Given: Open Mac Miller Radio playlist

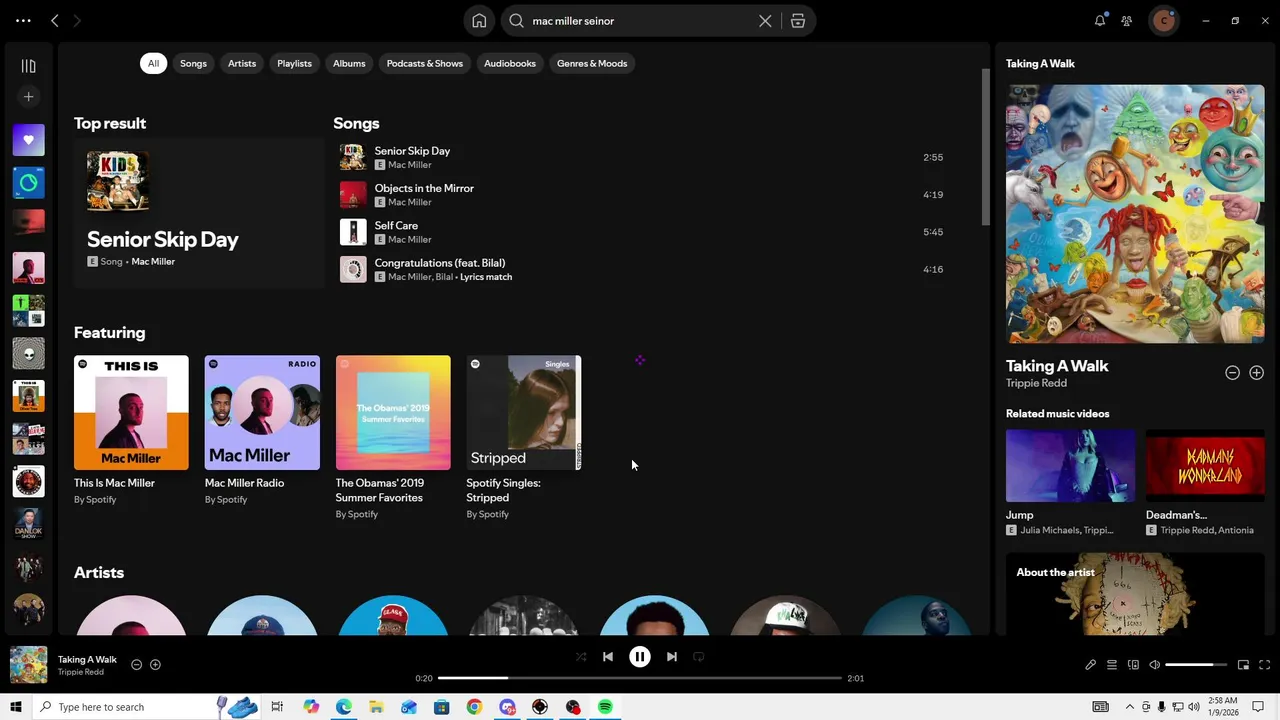Looking at the screenshot, I should [x=262, y=430].
